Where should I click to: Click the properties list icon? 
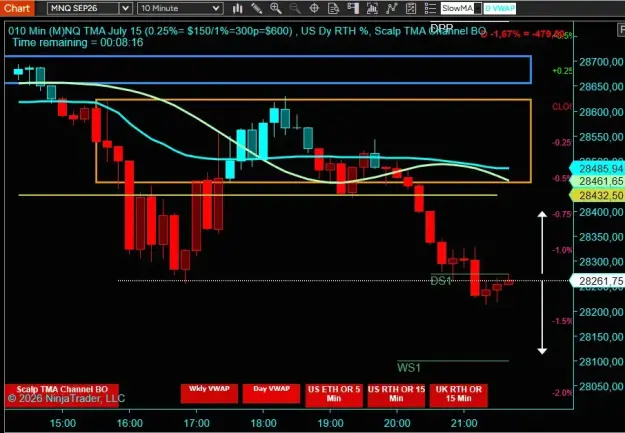click(430, 8)
